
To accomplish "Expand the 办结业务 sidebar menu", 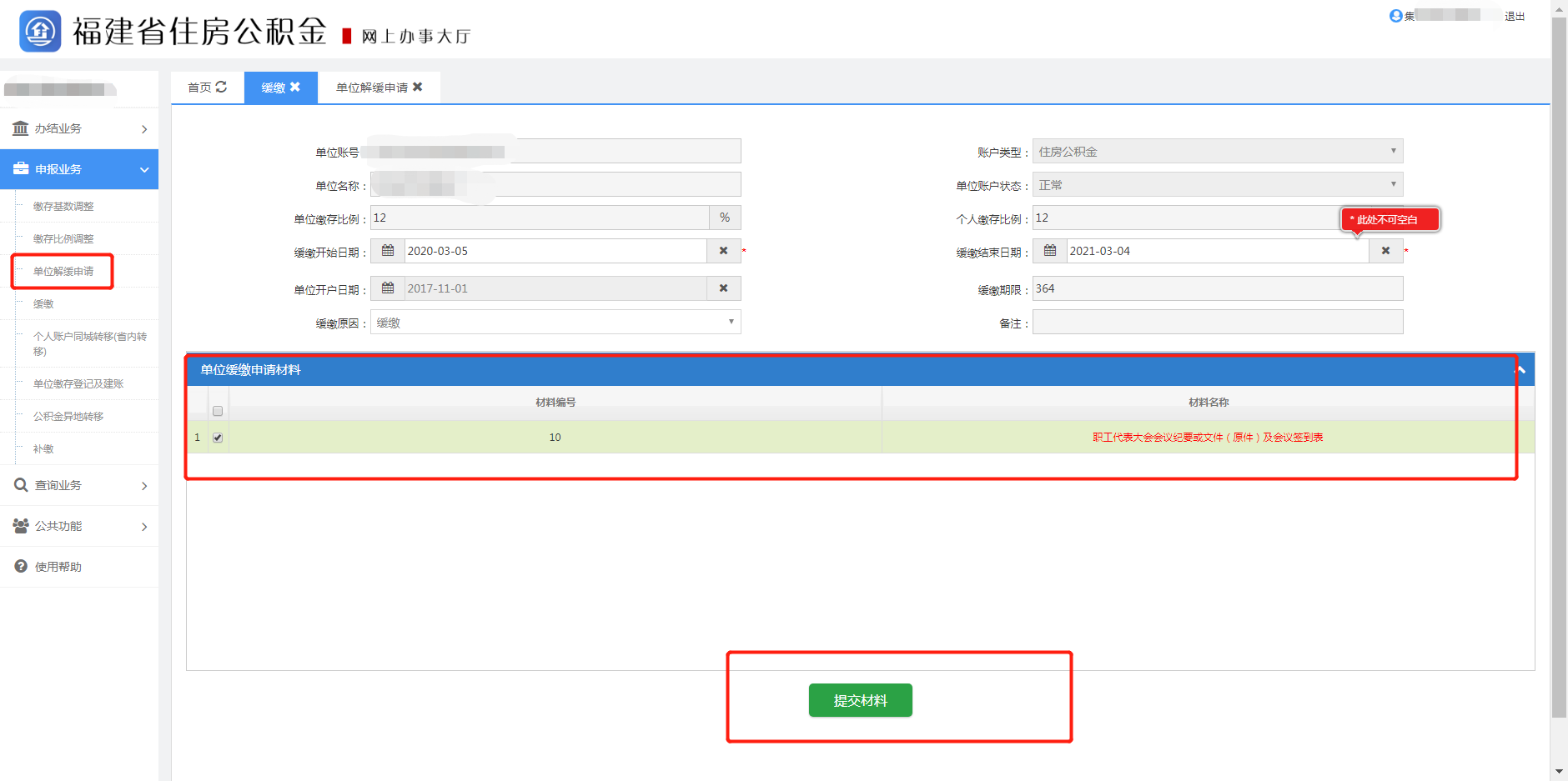I will 79,128.
